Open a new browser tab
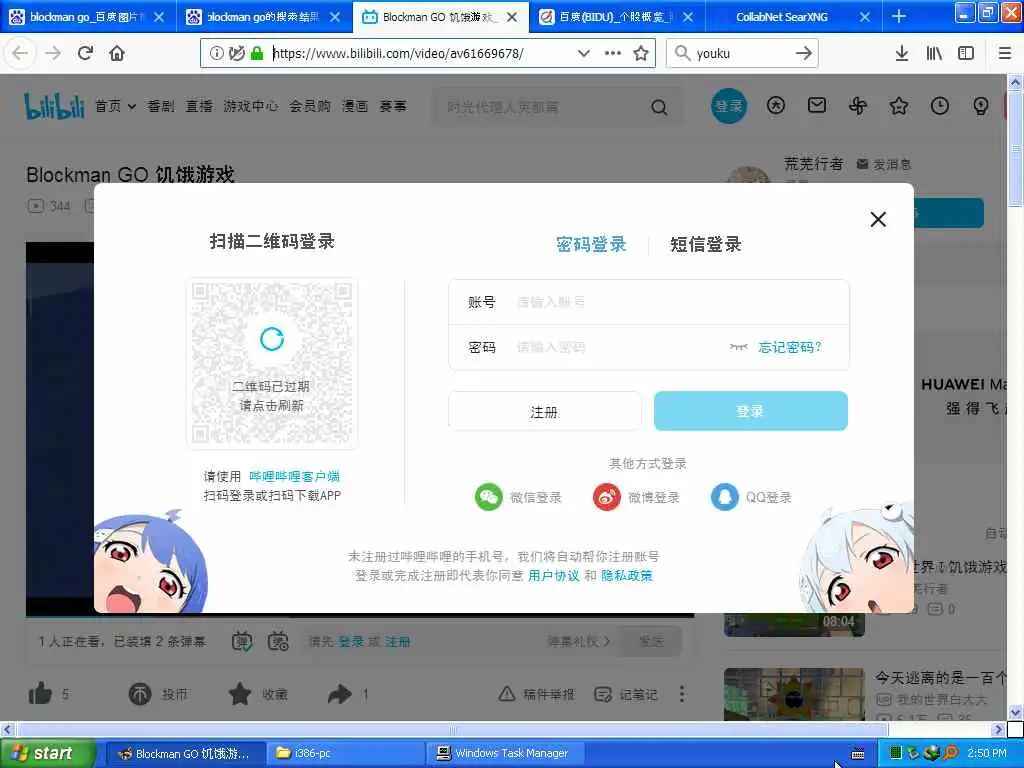The height and width of the screenshot is (768, 1024). 899,16
